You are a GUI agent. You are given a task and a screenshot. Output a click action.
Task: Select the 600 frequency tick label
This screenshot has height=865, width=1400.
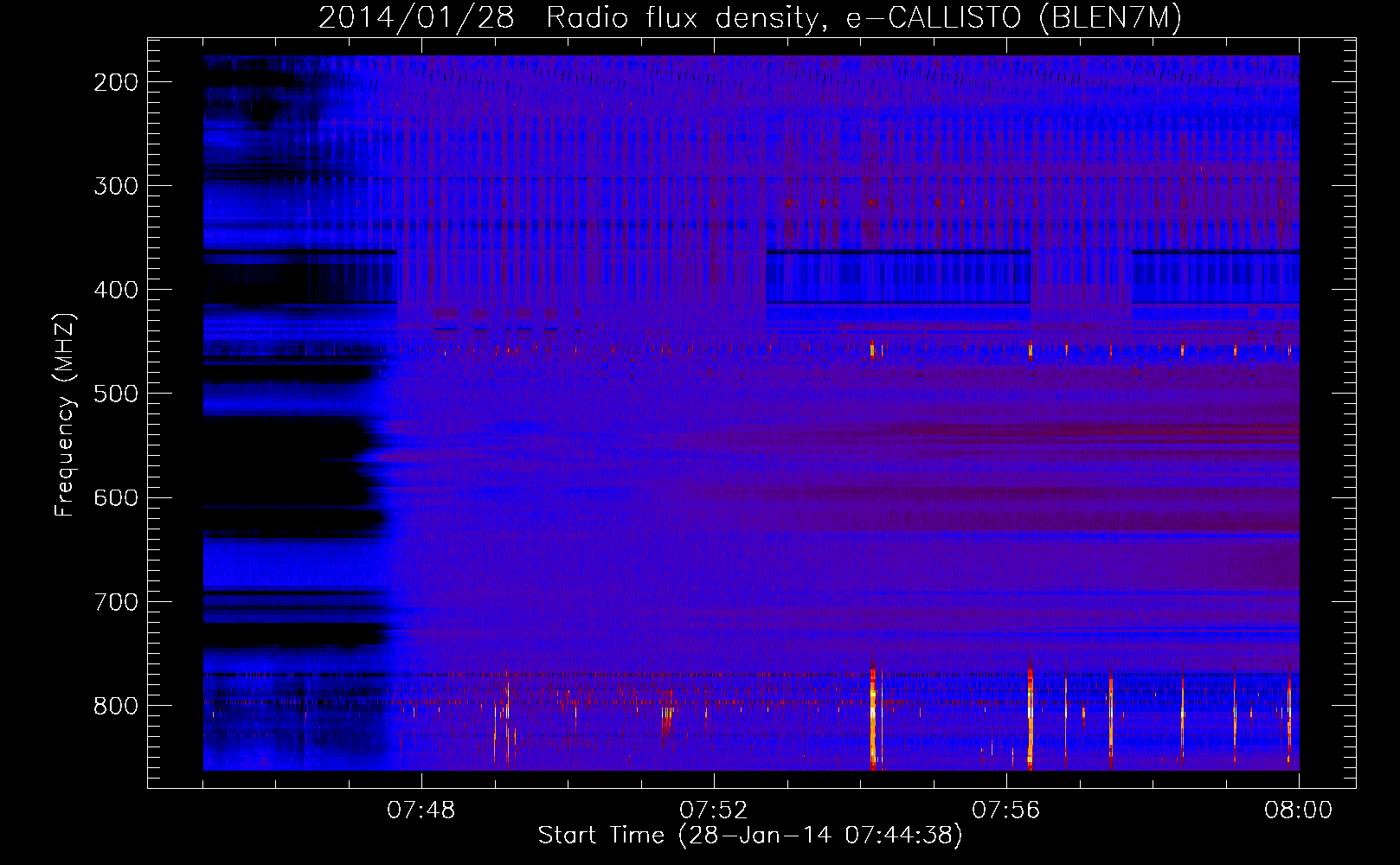coord(116,497)
